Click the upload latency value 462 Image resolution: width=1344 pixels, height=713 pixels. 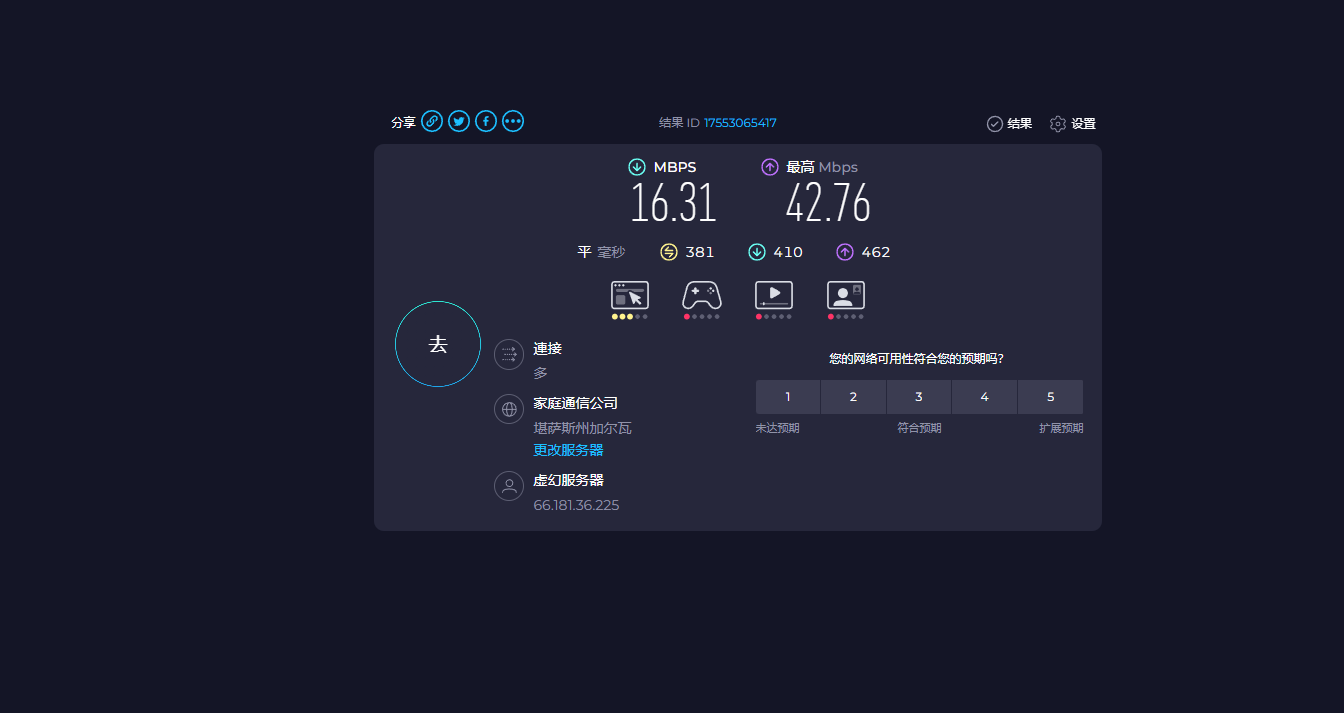[x=876, y=252]
